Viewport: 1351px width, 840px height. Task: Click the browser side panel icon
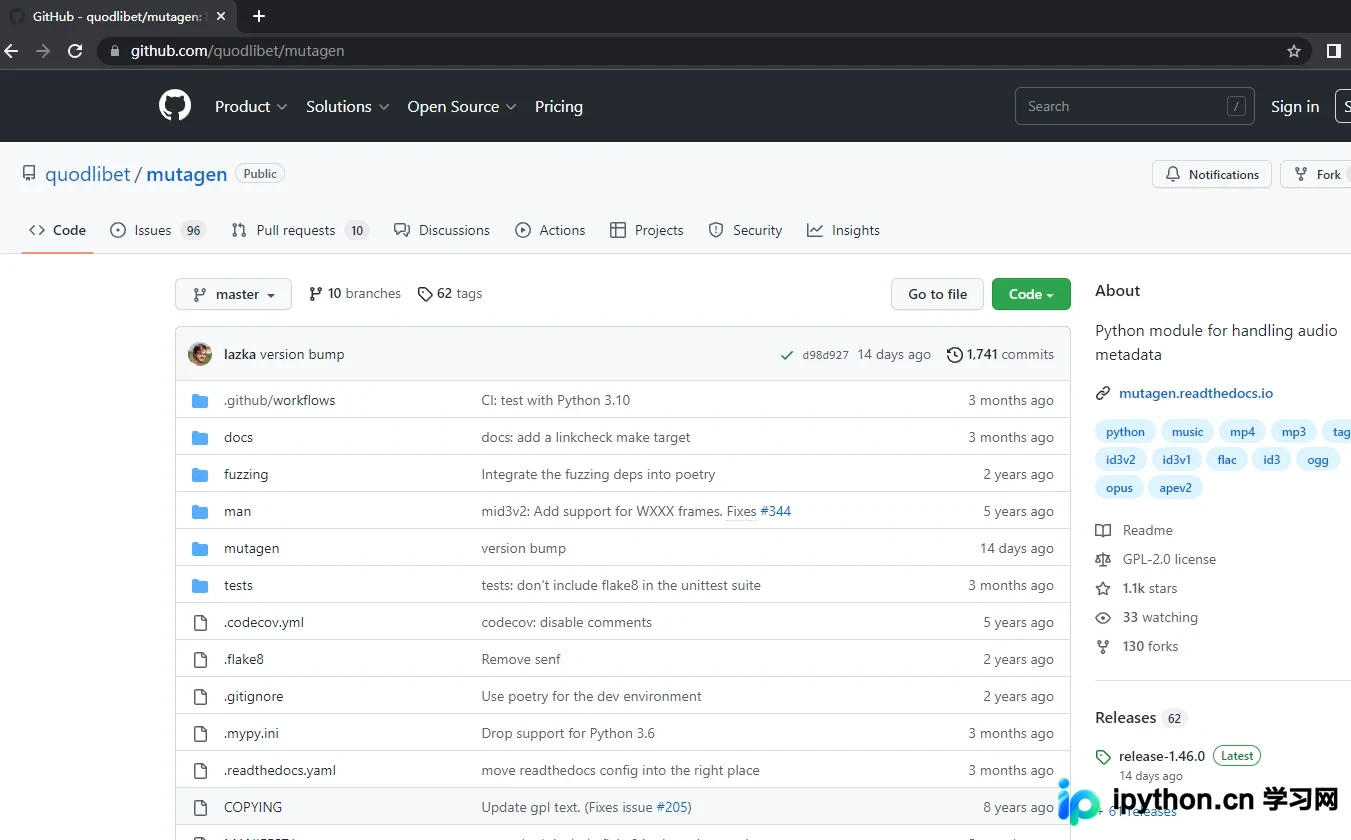[x=1333, y=51]
